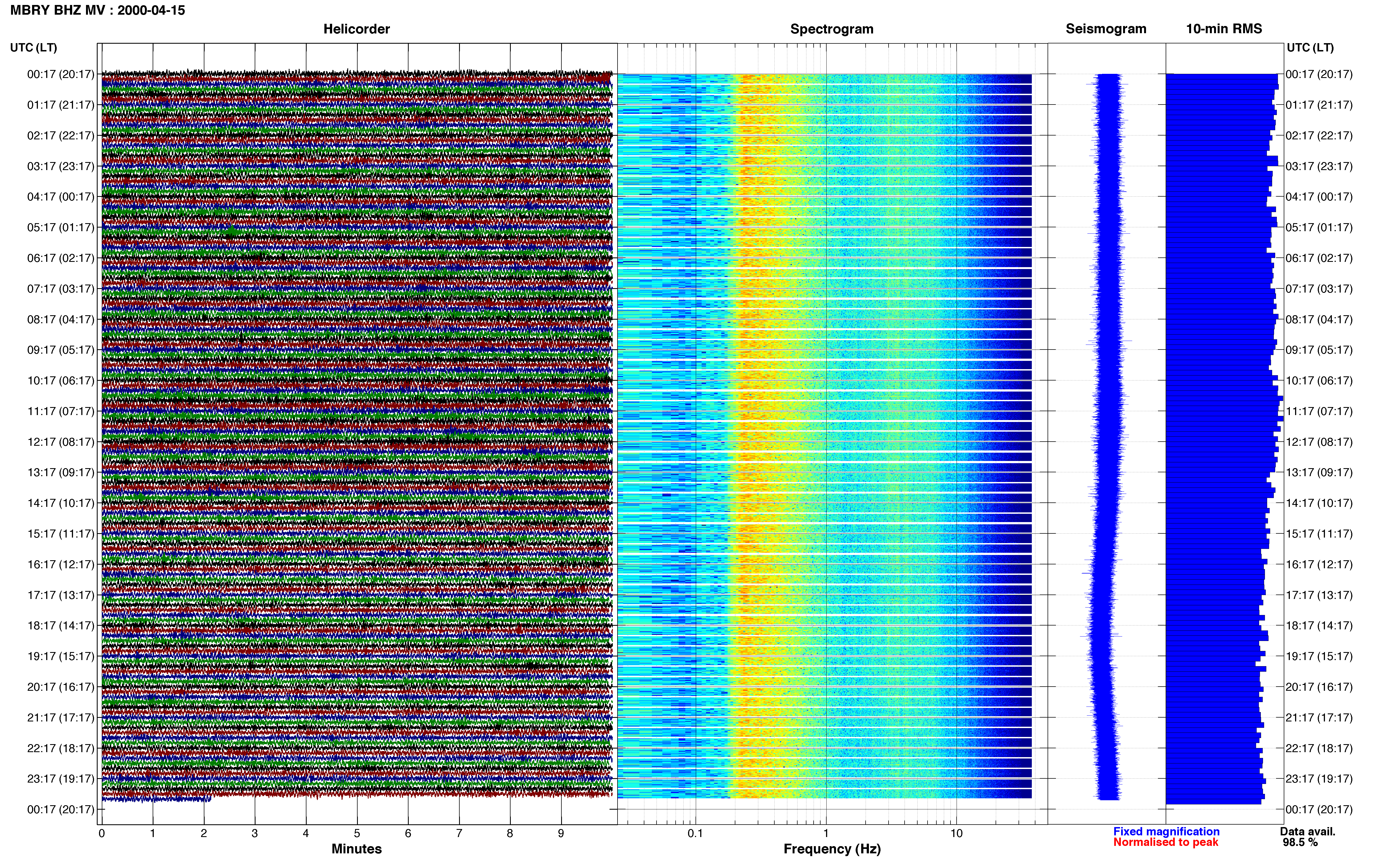Click the '10-min RMS' panel heading
The image size is (1388, 868).
[1224, 29]
